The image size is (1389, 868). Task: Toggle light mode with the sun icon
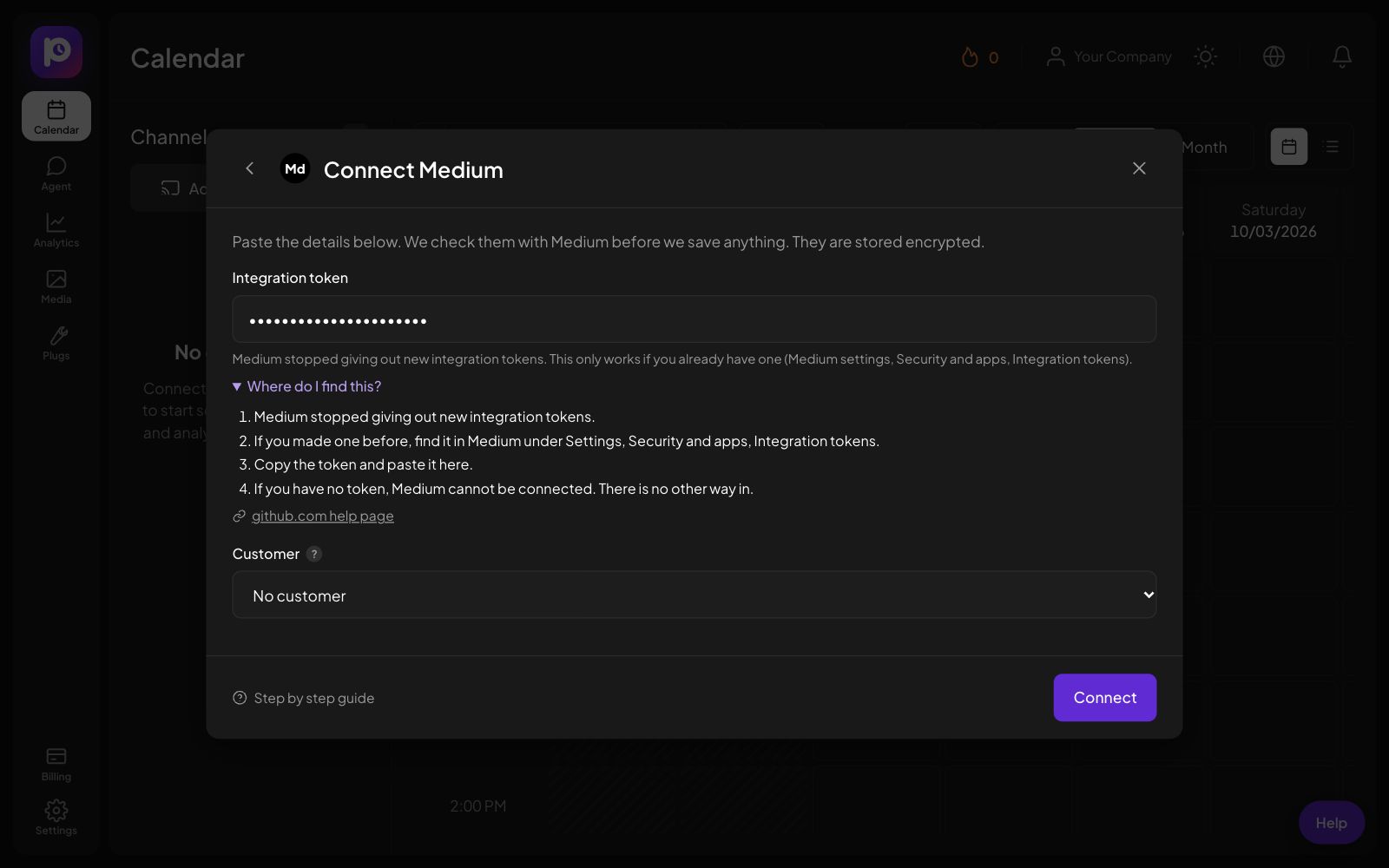1205,56
